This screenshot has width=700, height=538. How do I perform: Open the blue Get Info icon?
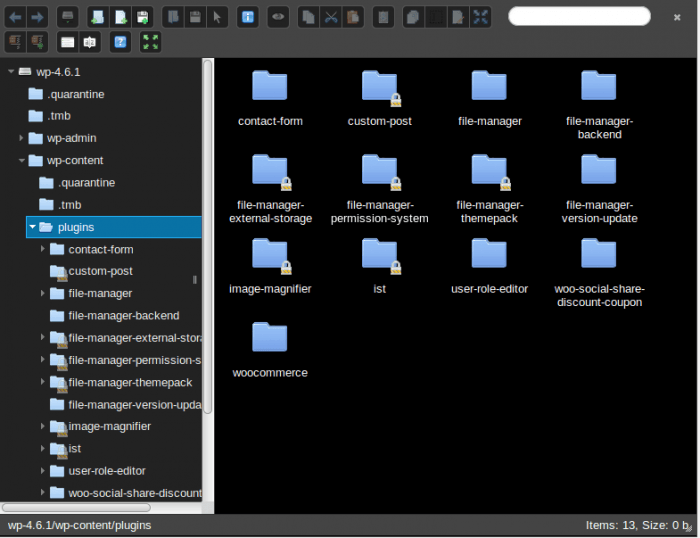(248, 17)
